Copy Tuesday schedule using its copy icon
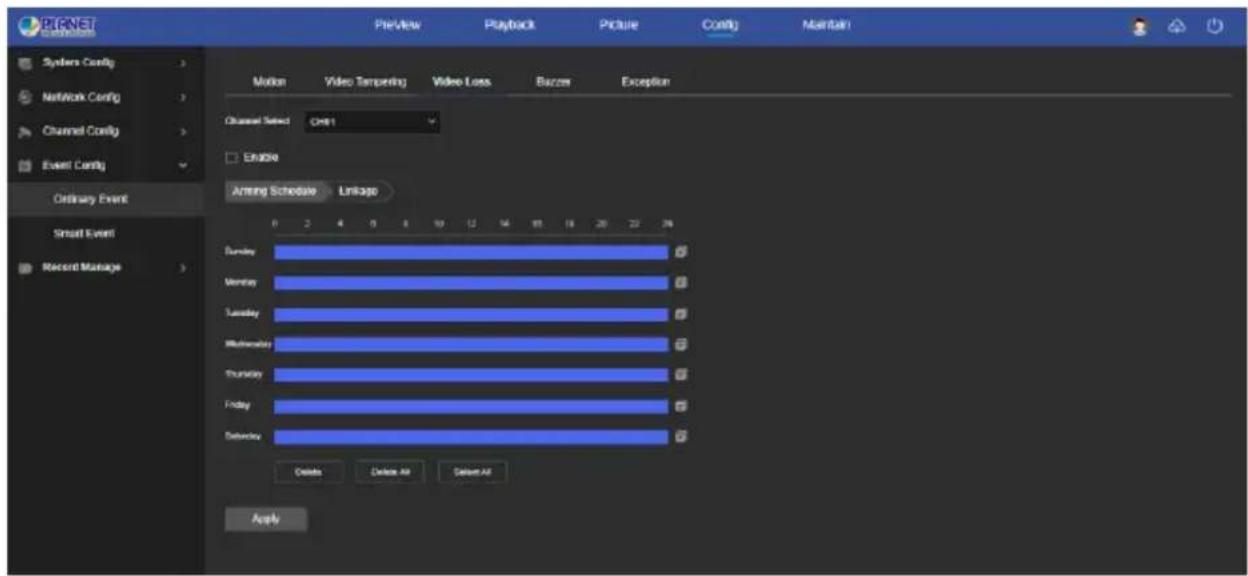The image size is (1248, 576). pos(680,314)
